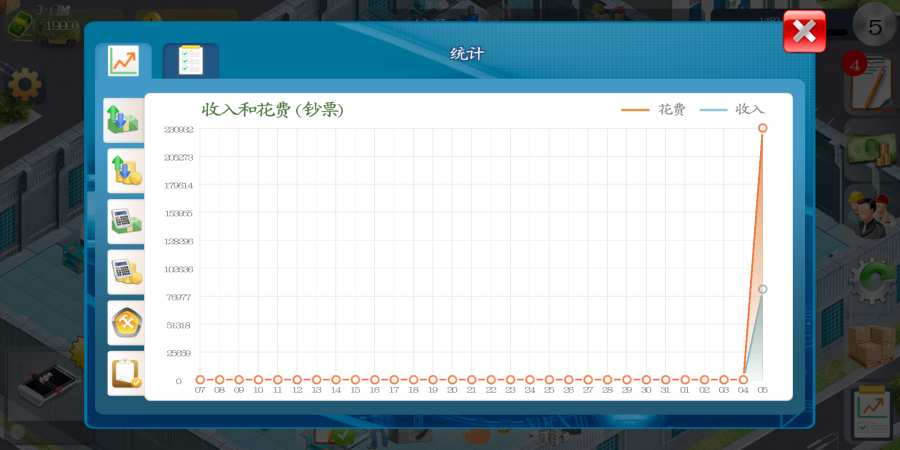Select the tools and wrench badge icon
Screen dimensions: 900x450
coord(126,323)
